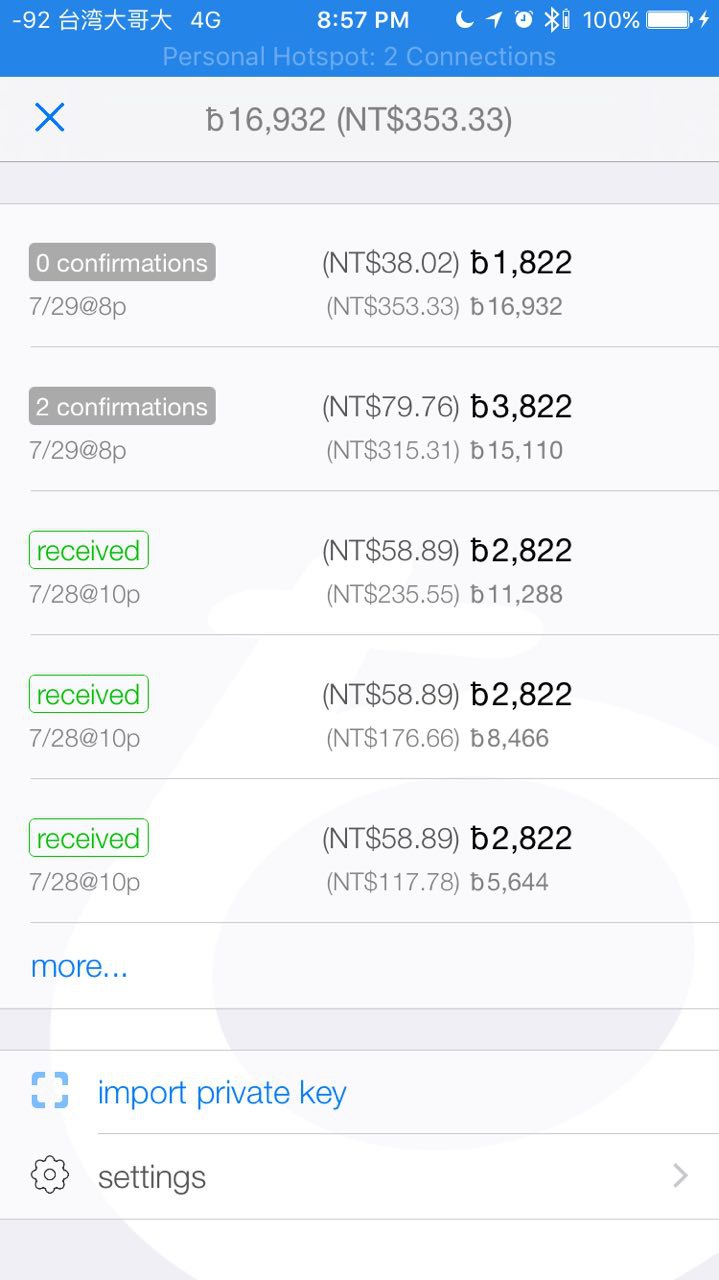The image size is (719, 1280).
Task: Tap the '0 confirmations' badge
Action: click(122, 263)
